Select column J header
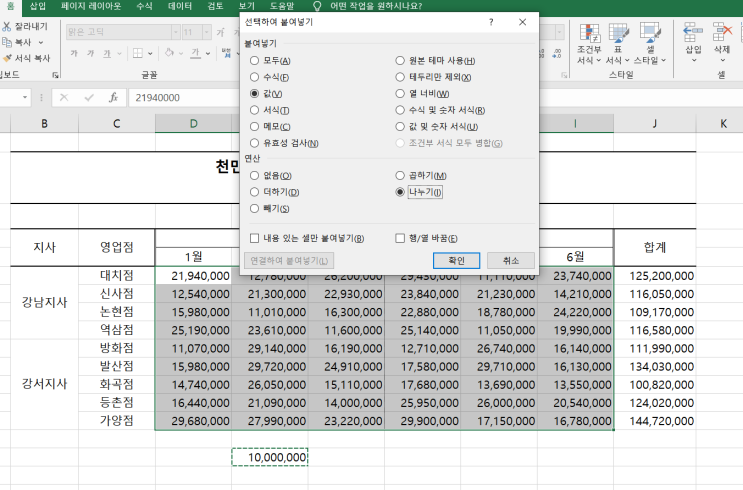743x490 pixels. pyautogui.click(x=654, y=123)
